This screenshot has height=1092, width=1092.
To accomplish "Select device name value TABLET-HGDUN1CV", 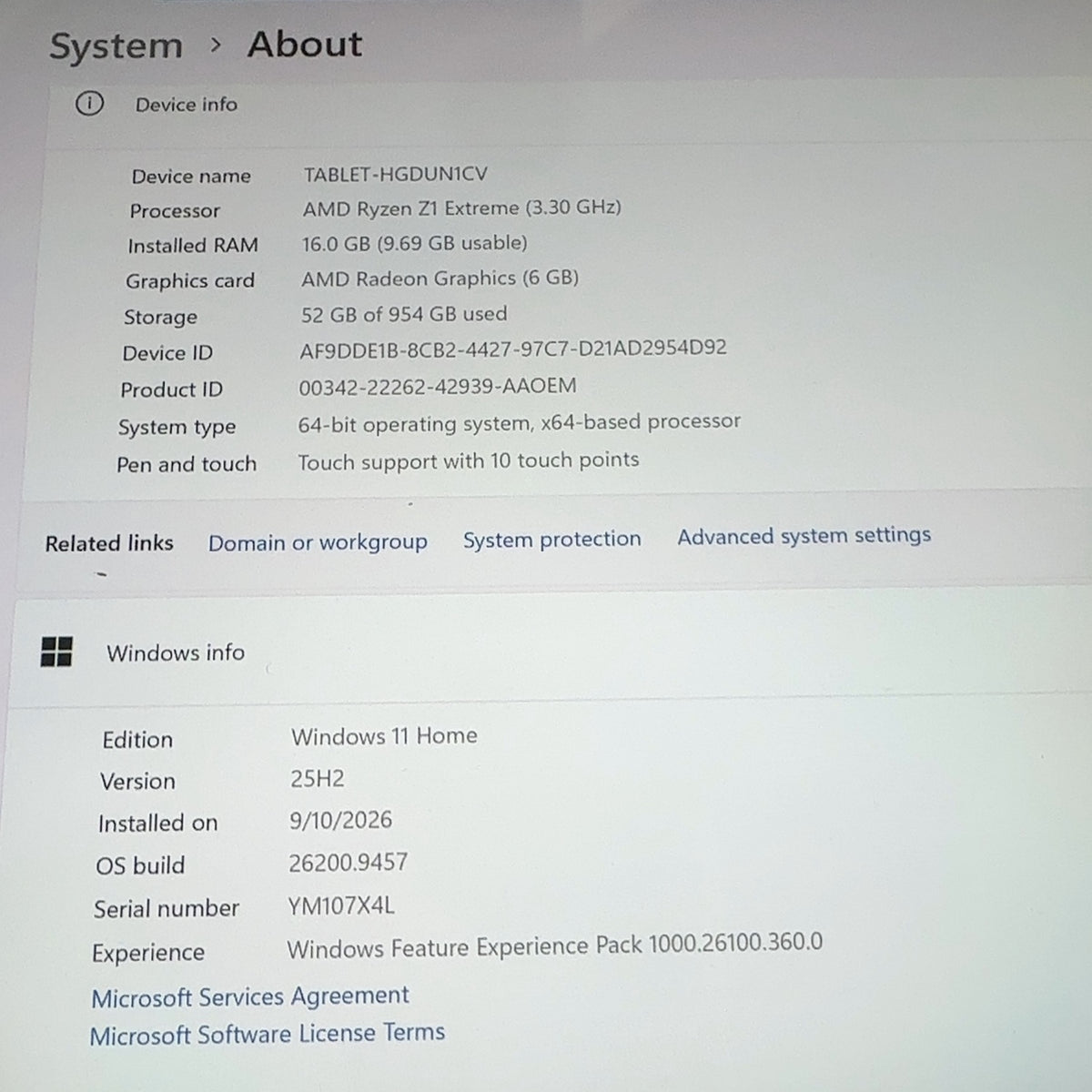I will [395, 174].
